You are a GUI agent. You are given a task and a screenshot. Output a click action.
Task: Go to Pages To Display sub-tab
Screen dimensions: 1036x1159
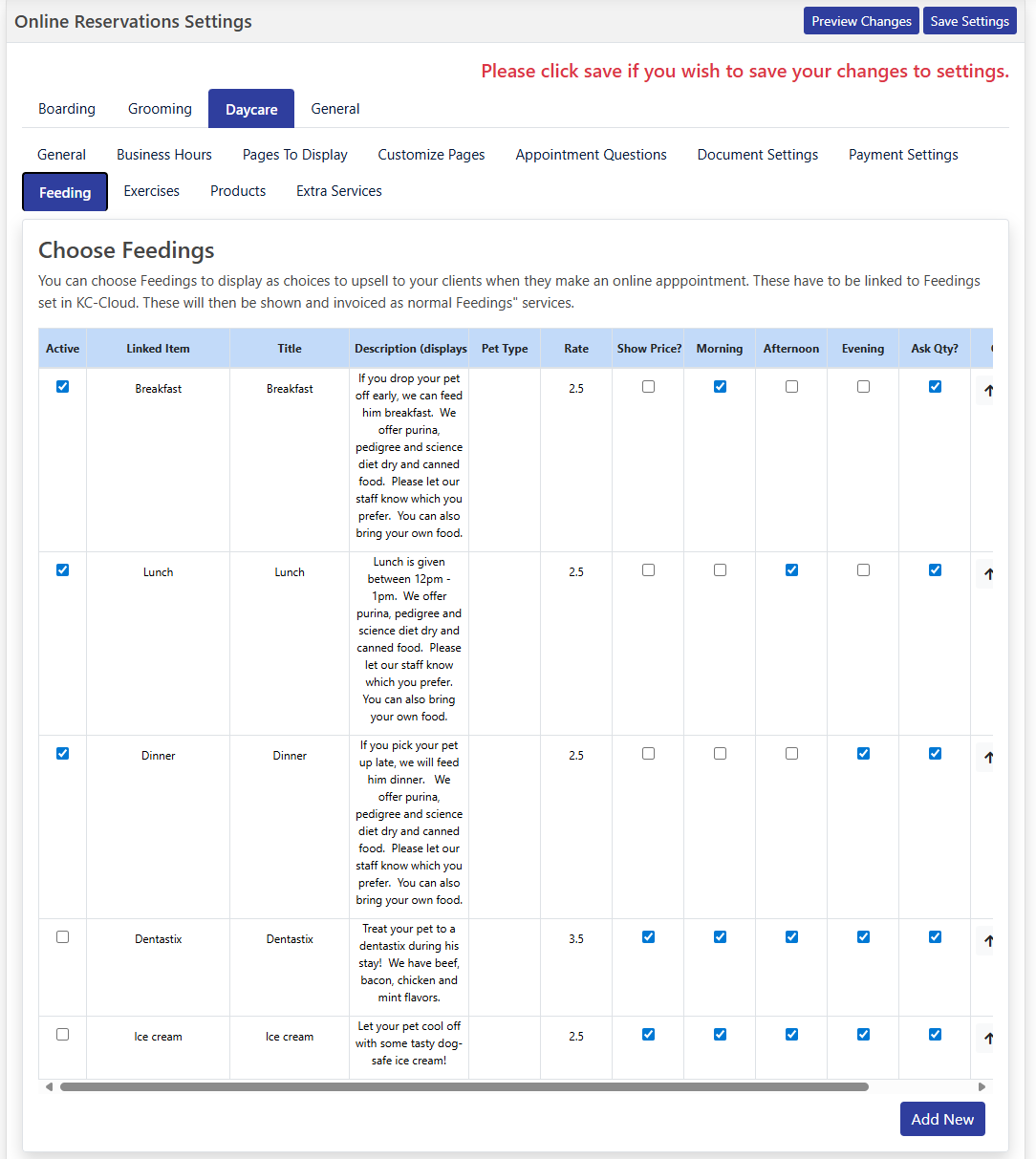coord(295,155)
